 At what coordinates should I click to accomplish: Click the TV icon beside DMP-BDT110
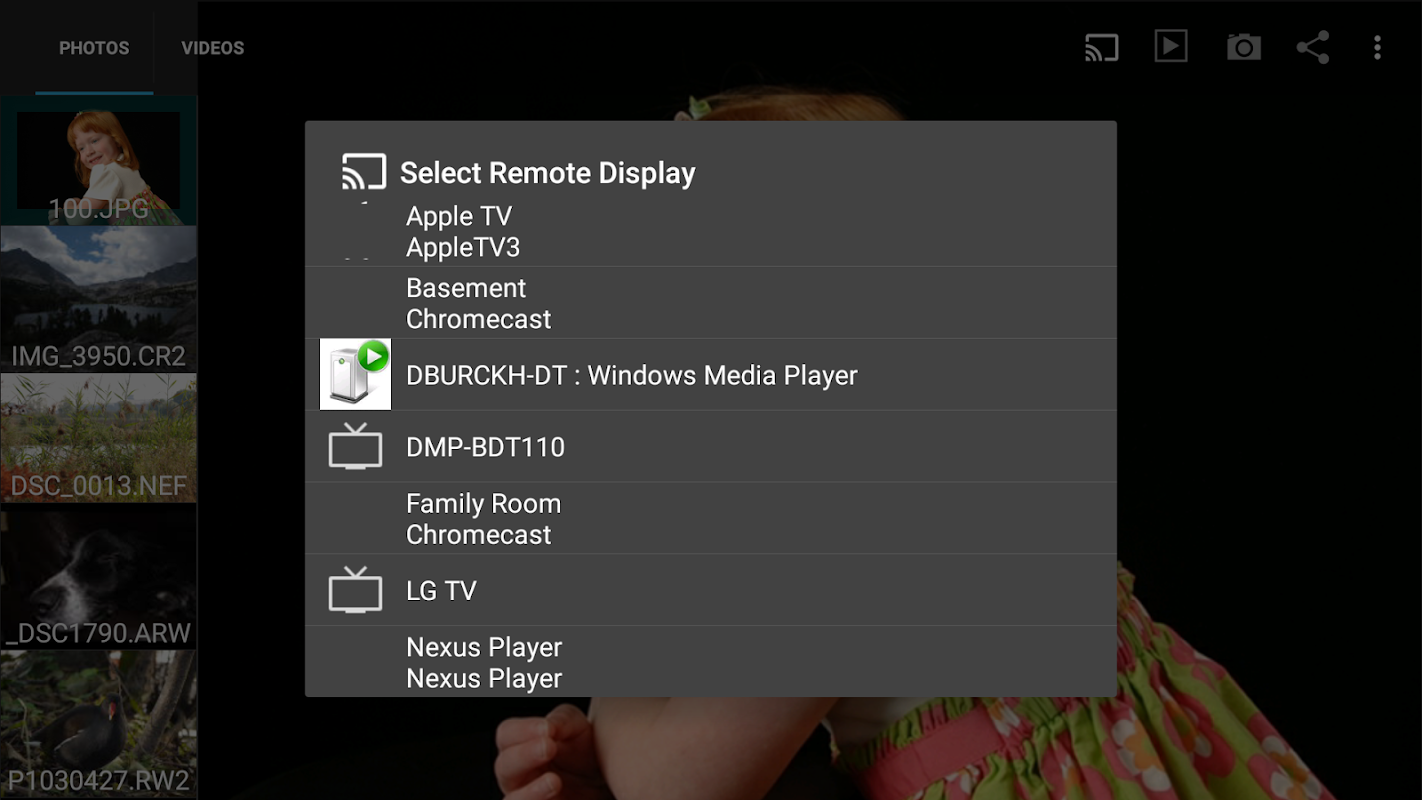[355, 446]
